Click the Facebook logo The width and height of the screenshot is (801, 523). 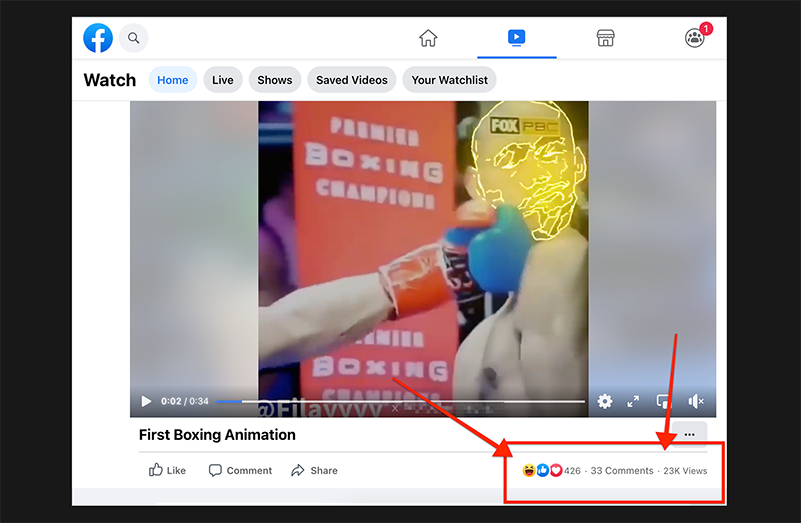point(98,39)
